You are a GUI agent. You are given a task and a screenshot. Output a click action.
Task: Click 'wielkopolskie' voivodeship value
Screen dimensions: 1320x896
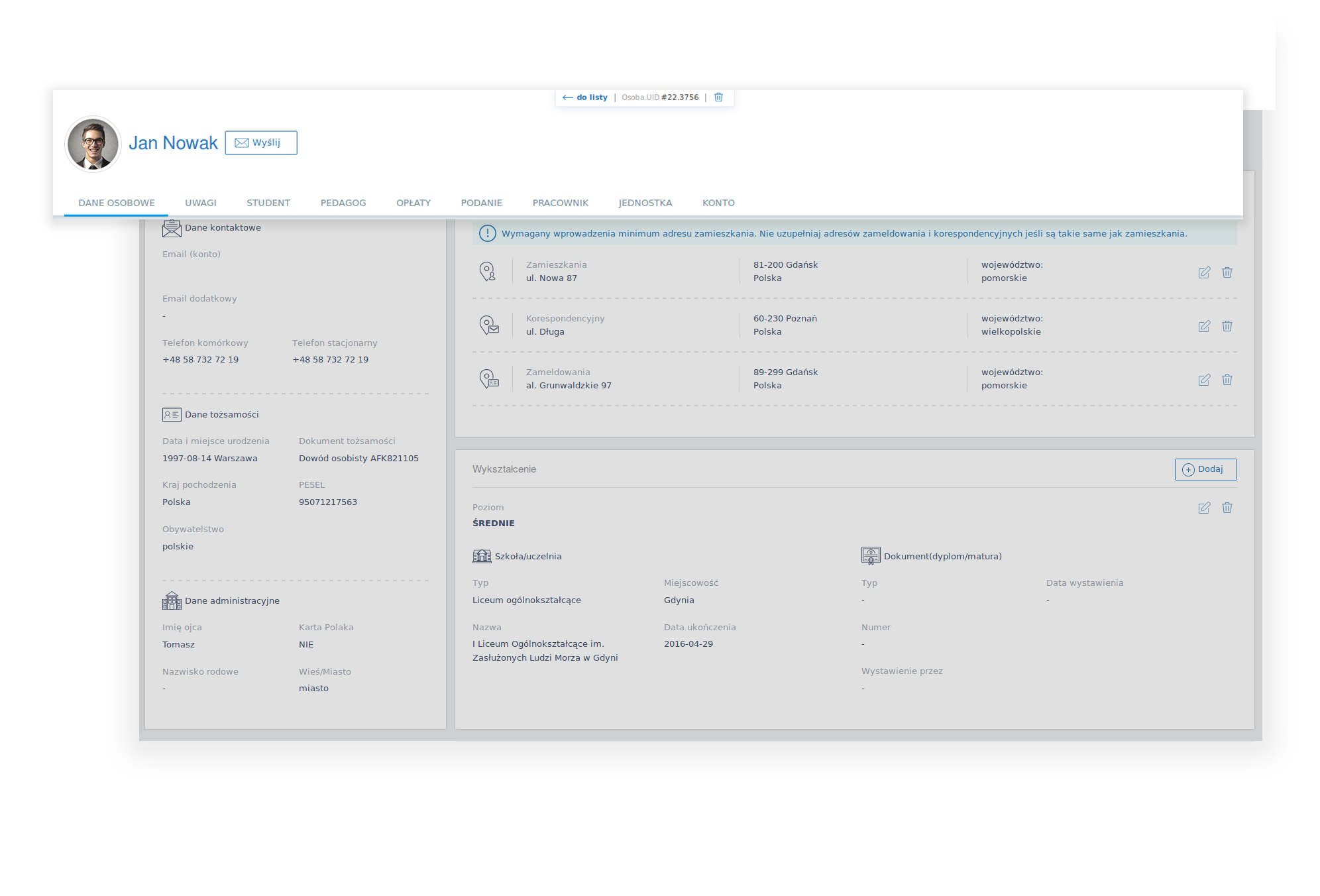point(1011,332)
